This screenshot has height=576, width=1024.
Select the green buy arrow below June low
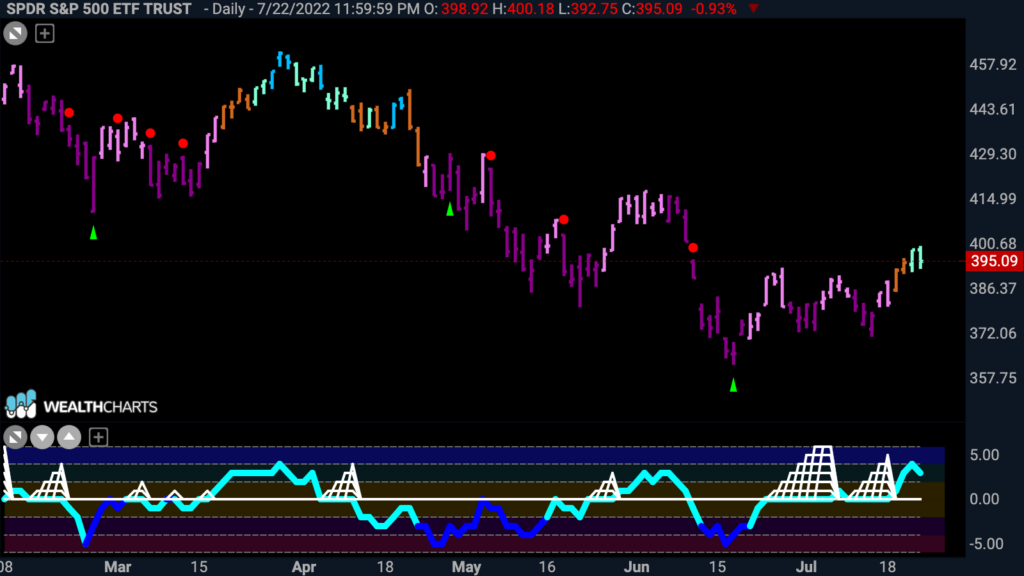click(x=733, y=385)
